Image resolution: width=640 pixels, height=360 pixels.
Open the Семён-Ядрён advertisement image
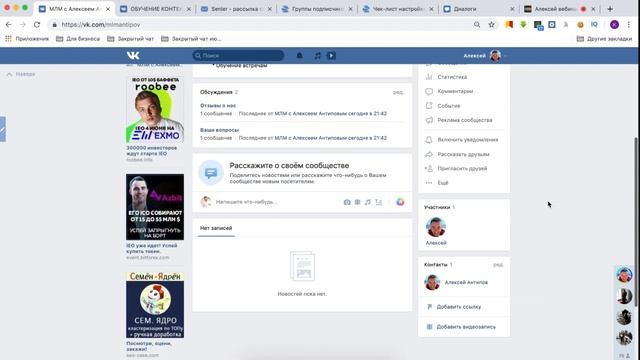tap(155, 305)
